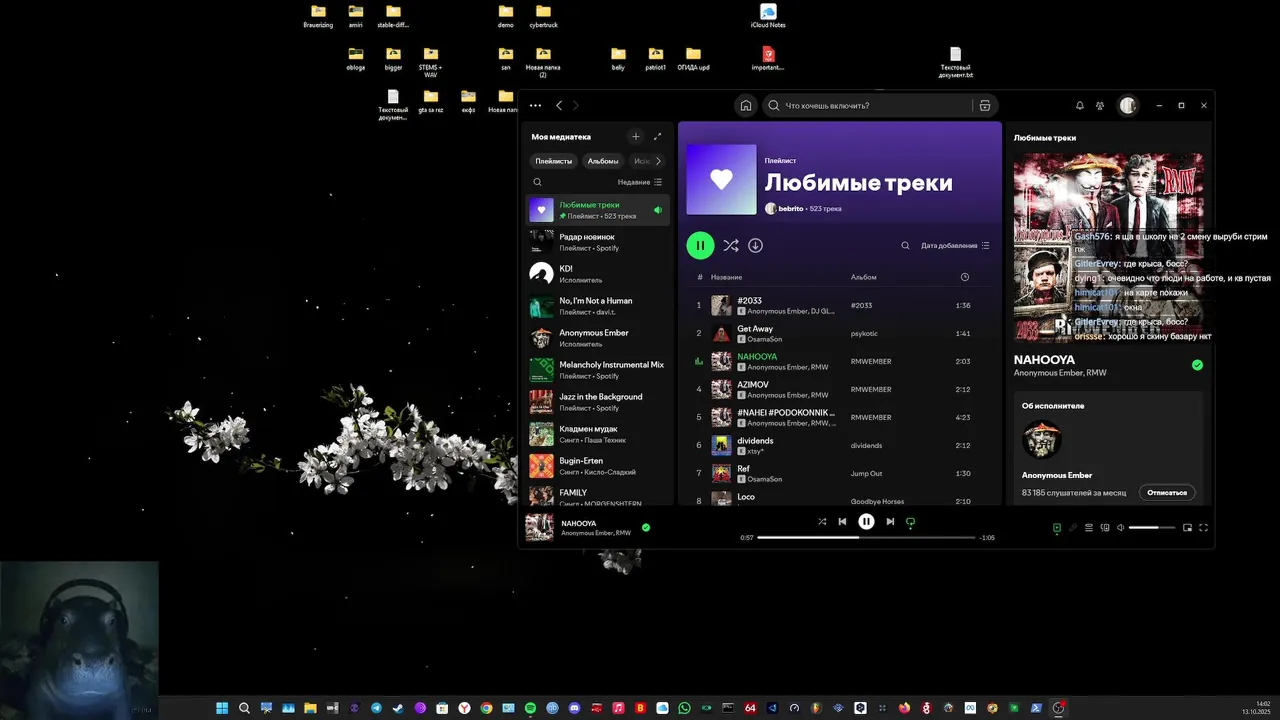Go forward with the right arrow in Spotify

click(x=576, y=105)
